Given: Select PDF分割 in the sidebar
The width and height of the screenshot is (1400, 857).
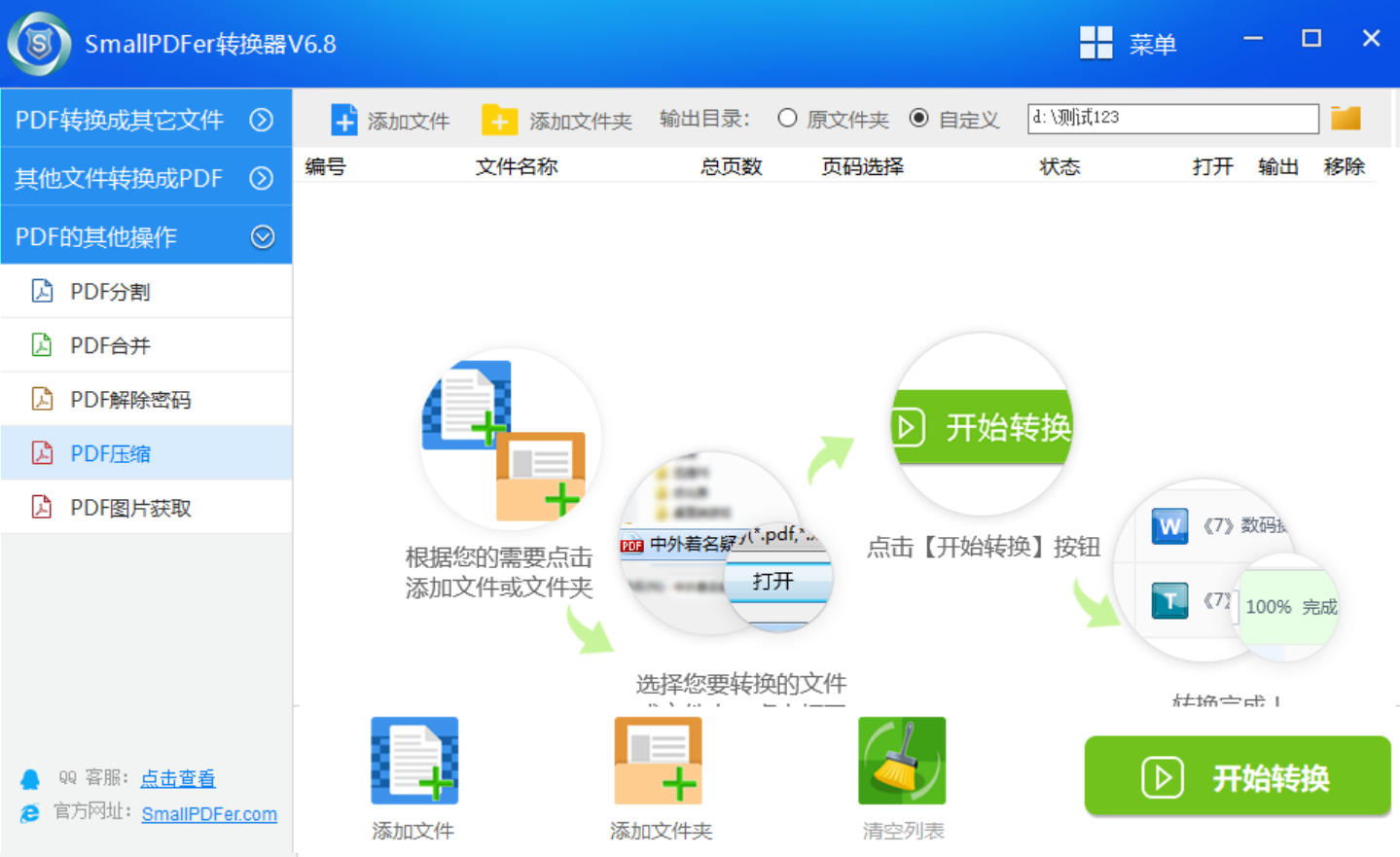Looking at the screenshot, I should [110, 291].
